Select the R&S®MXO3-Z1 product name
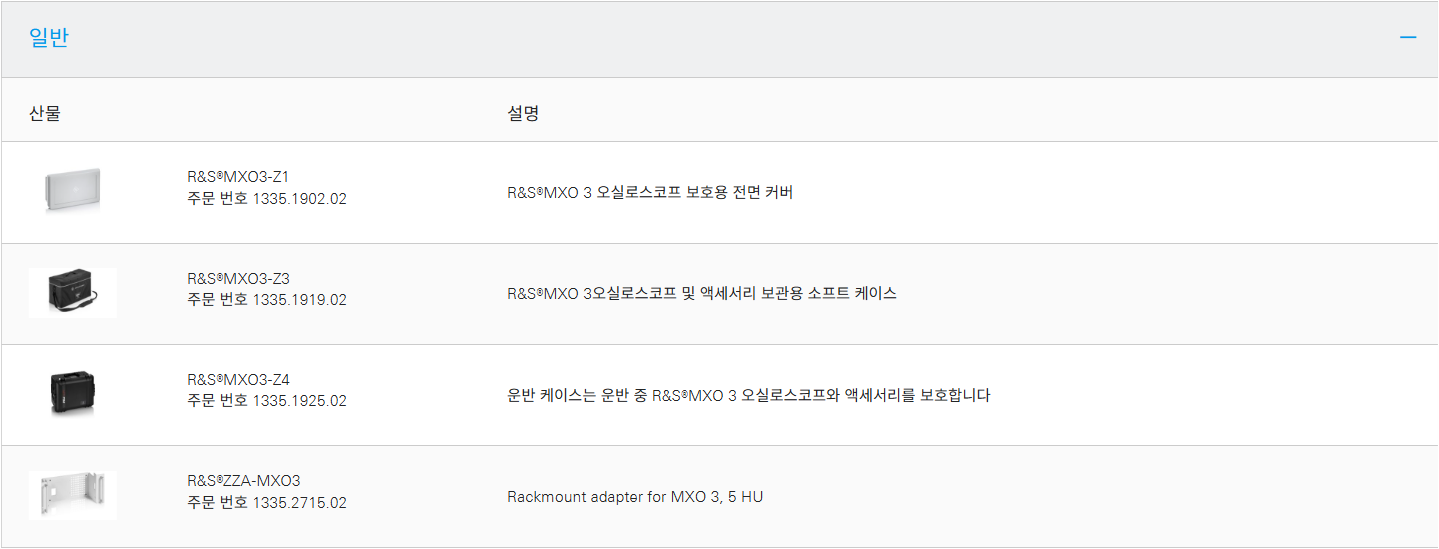Image resolution: width=1439 pixels, height=549 pixels. 238,177
